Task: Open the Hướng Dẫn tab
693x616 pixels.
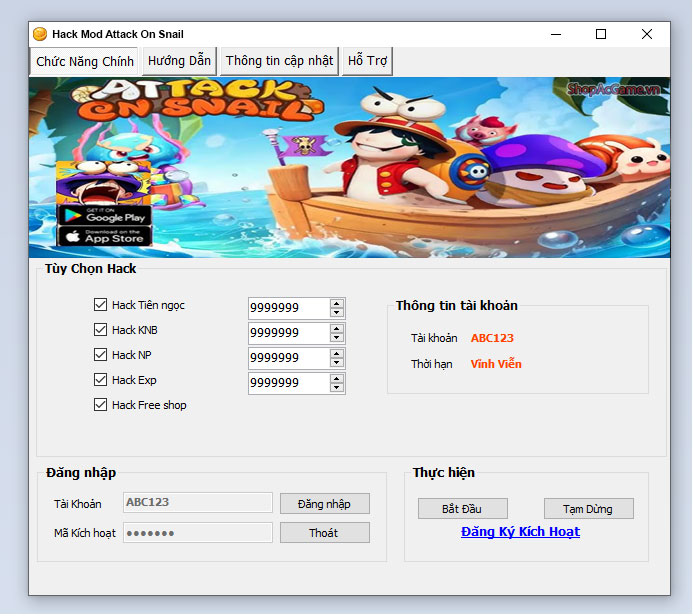Action: (179, 61)
